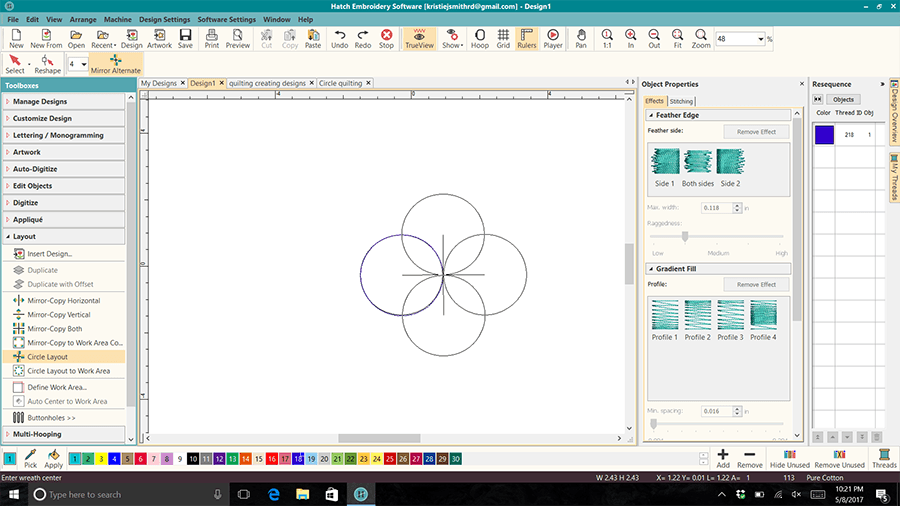900x506 pixels.
Task: Select the red color swatch 6
Action: pyautogui.click(x=141, y=458)
